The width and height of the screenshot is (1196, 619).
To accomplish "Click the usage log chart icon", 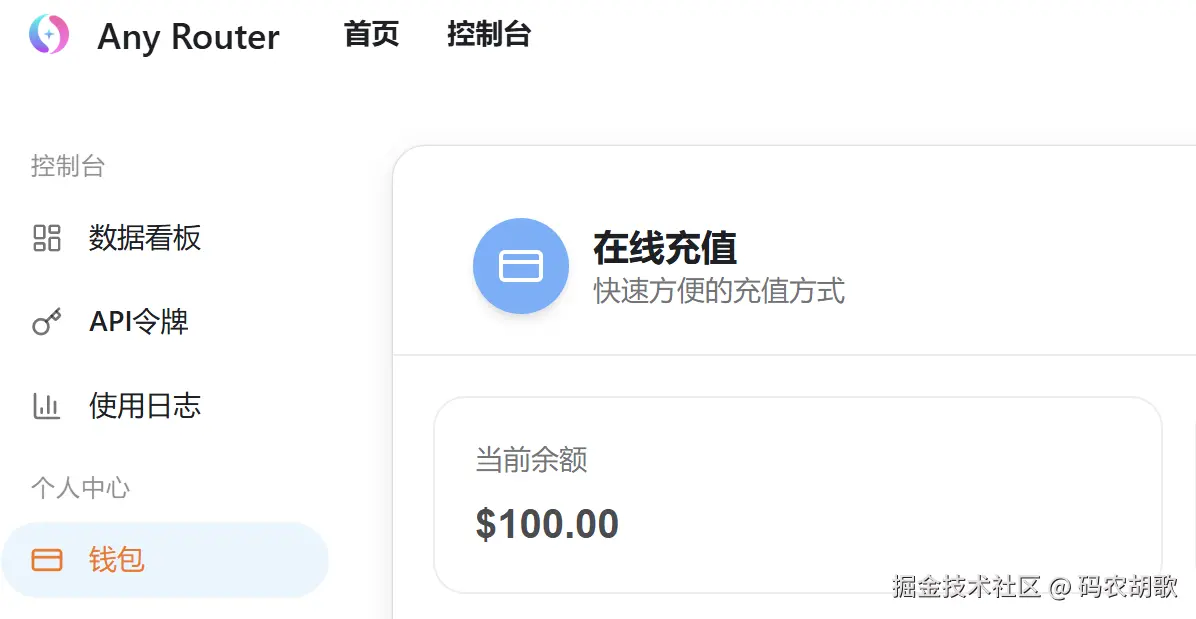I will [47, 406].
